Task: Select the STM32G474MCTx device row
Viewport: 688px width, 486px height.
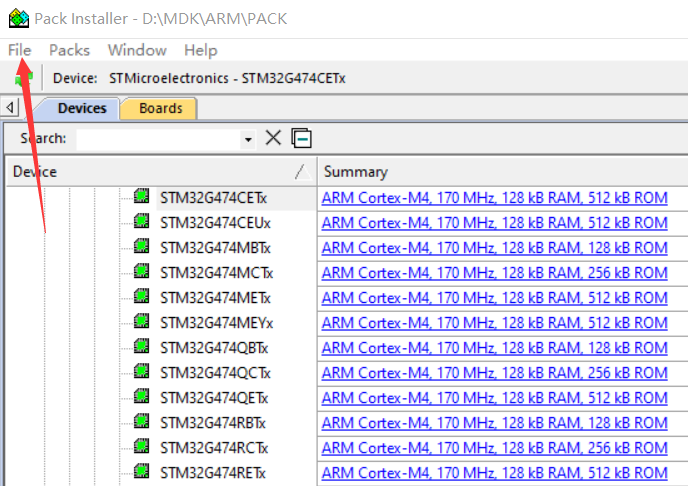Action: 216,273
